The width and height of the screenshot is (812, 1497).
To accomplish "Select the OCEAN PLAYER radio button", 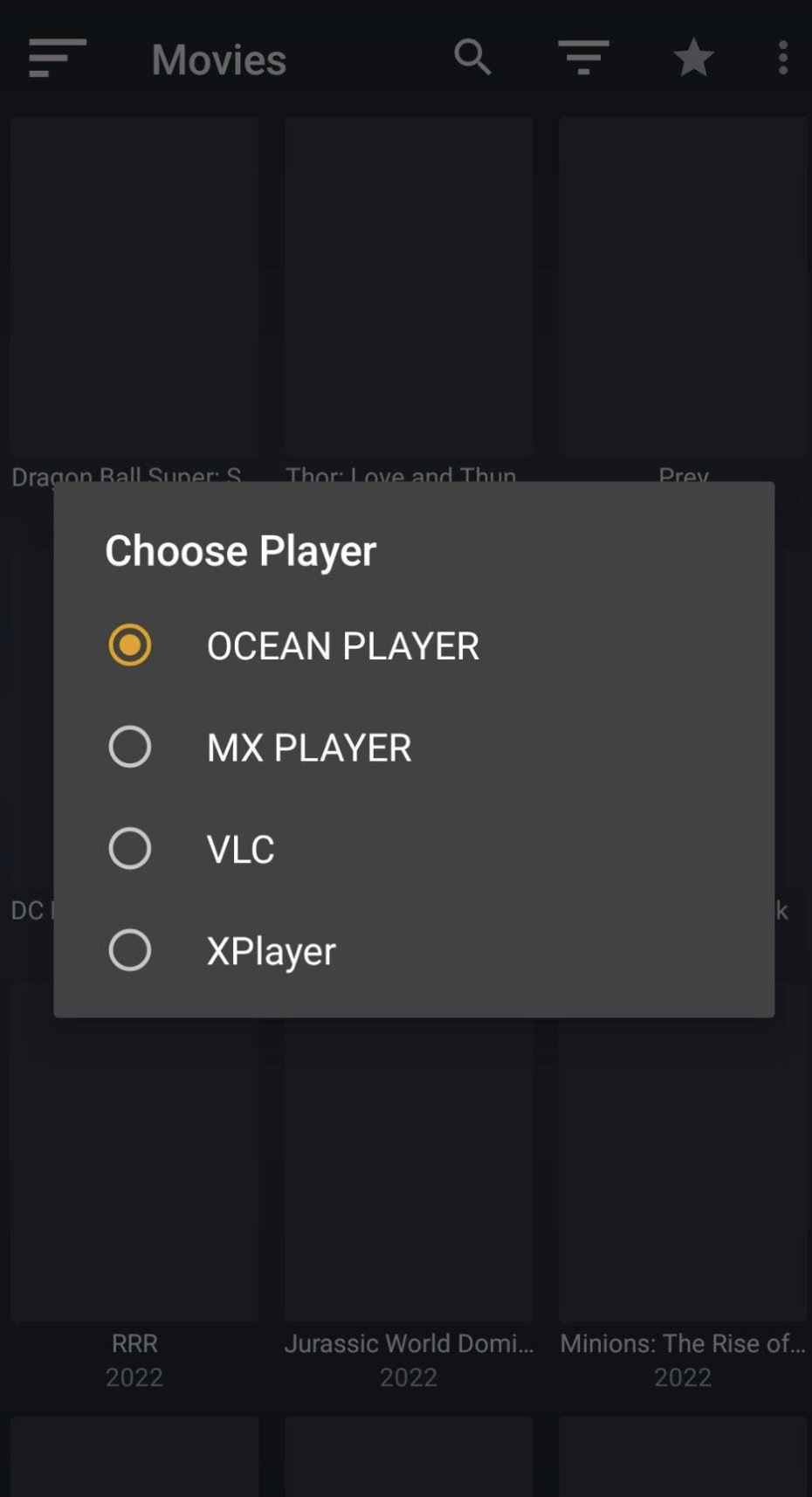I will 129,645.
